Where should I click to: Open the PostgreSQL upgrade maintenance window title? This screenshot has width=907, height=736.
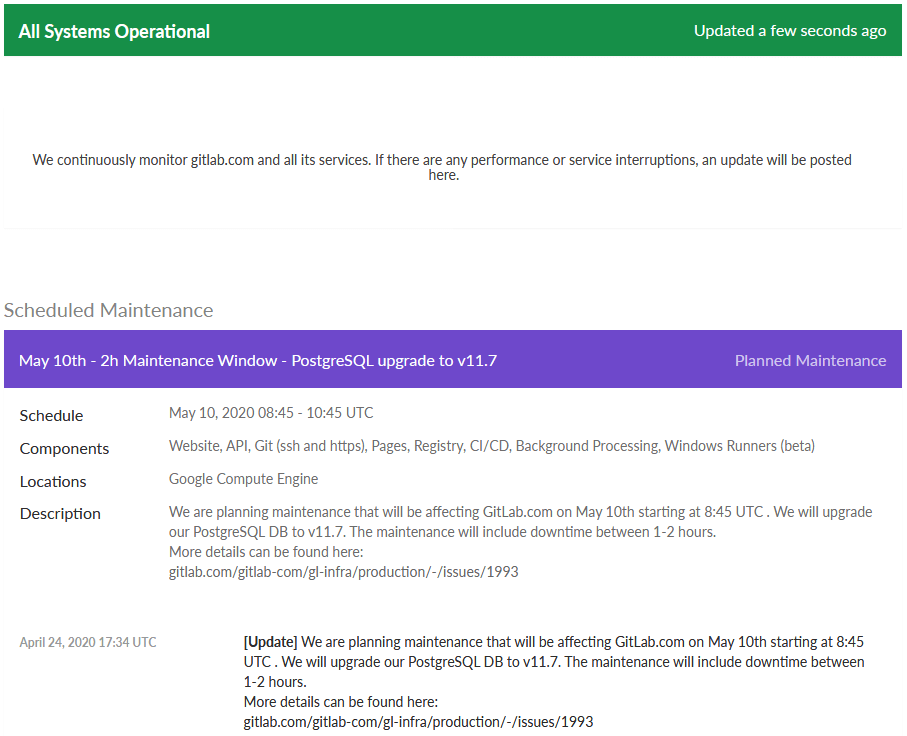click(257, 360)
